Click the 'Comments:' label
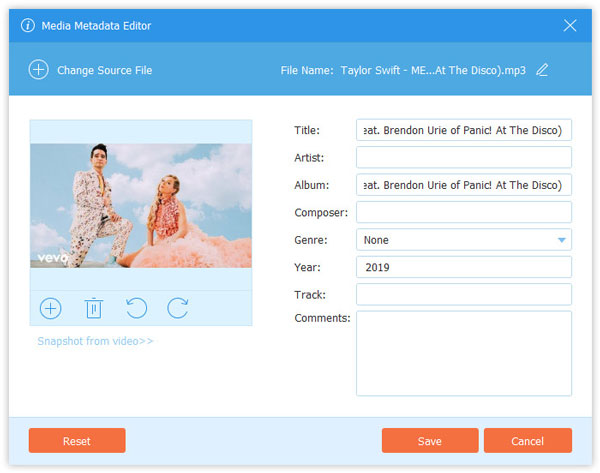This screenshot has height=473, width=600. [x=322, y=318]
